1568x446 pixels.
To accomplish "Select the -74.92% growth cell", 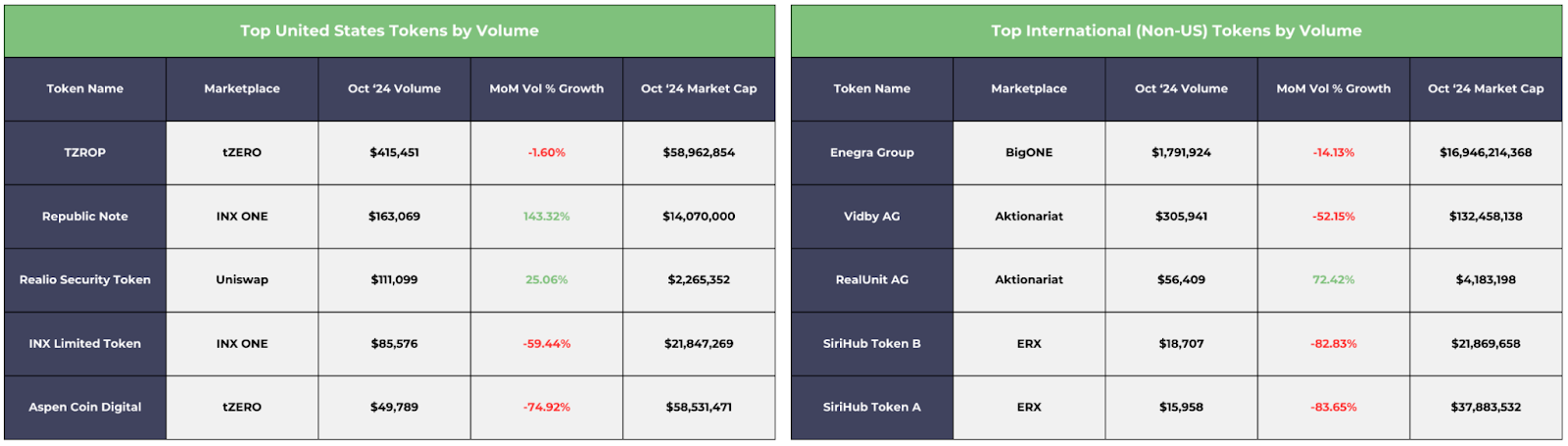I will [x=547, y=408].
